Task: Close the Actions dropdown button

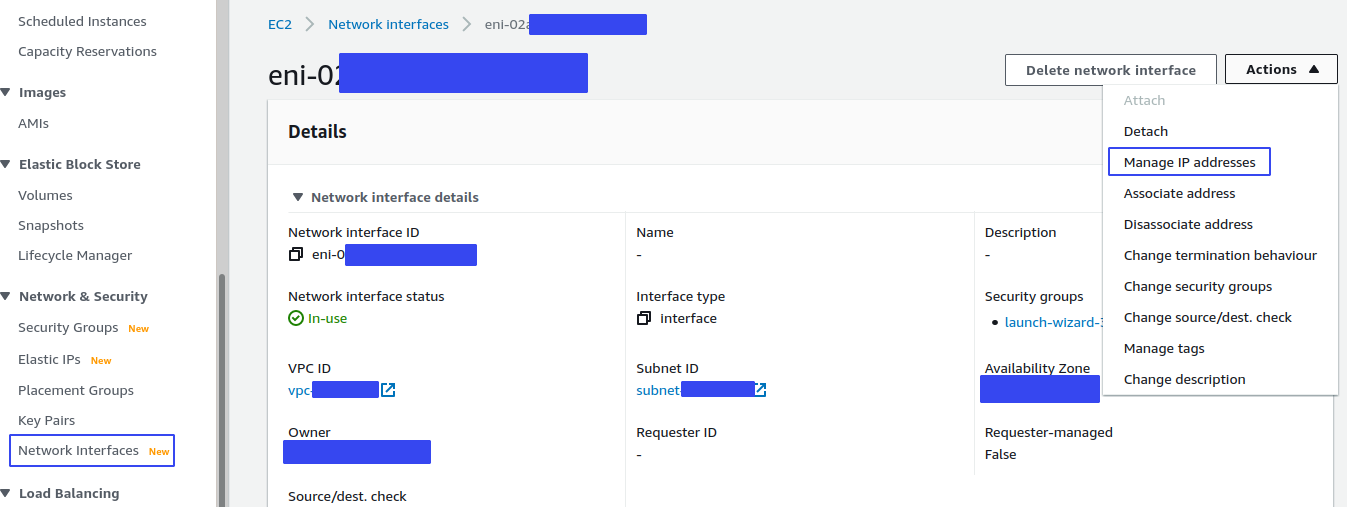Action: coord(1281,69)
